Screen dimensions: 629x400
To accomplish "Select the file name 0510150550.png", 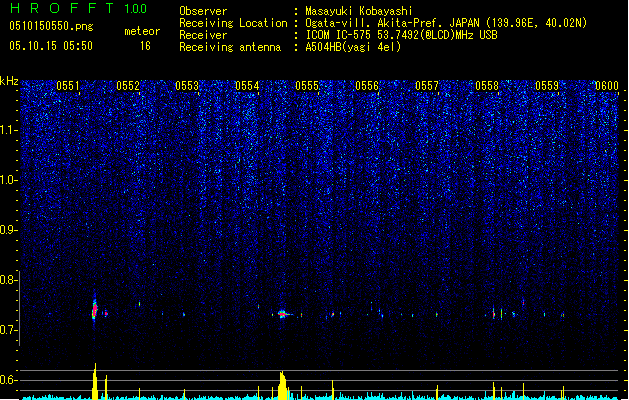I will click(x=51, y=26).
